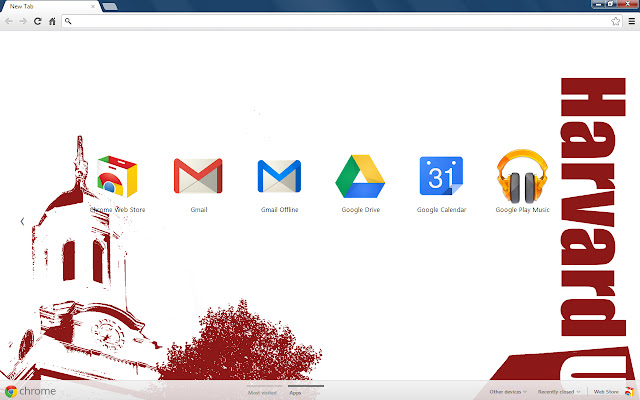
Task: Go to the previous apps page arrow
Action: point(22,221)
